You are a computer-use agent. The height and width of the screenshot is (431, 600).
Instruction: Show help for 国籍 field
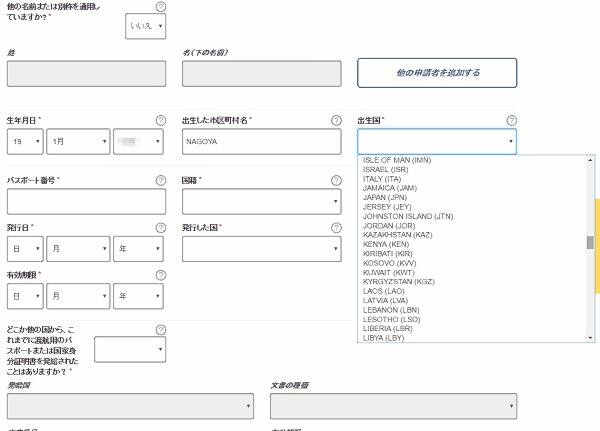pyautogui.click(x=336, y=180)
